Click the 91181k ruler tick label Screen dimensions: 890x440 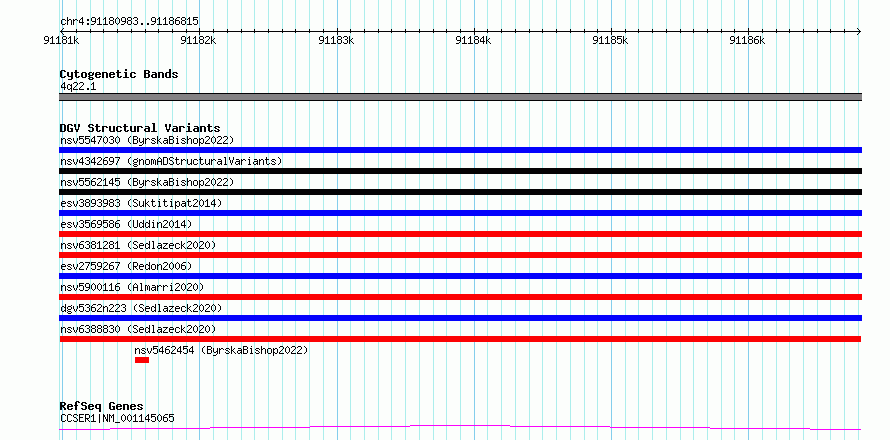[61, 40]
